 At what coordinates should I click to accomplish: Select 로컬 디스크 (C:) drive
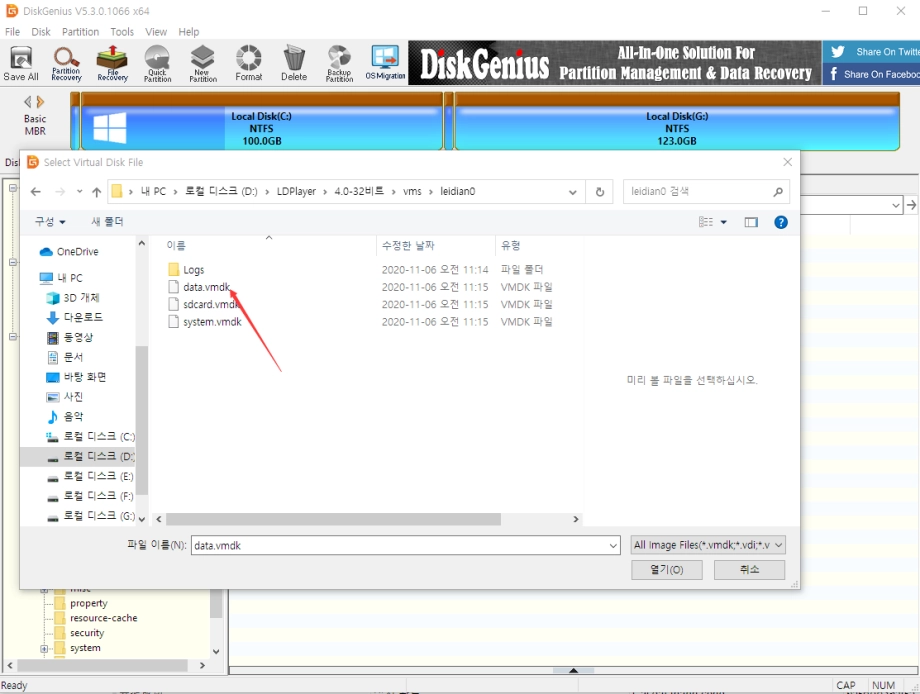[90, 437]
